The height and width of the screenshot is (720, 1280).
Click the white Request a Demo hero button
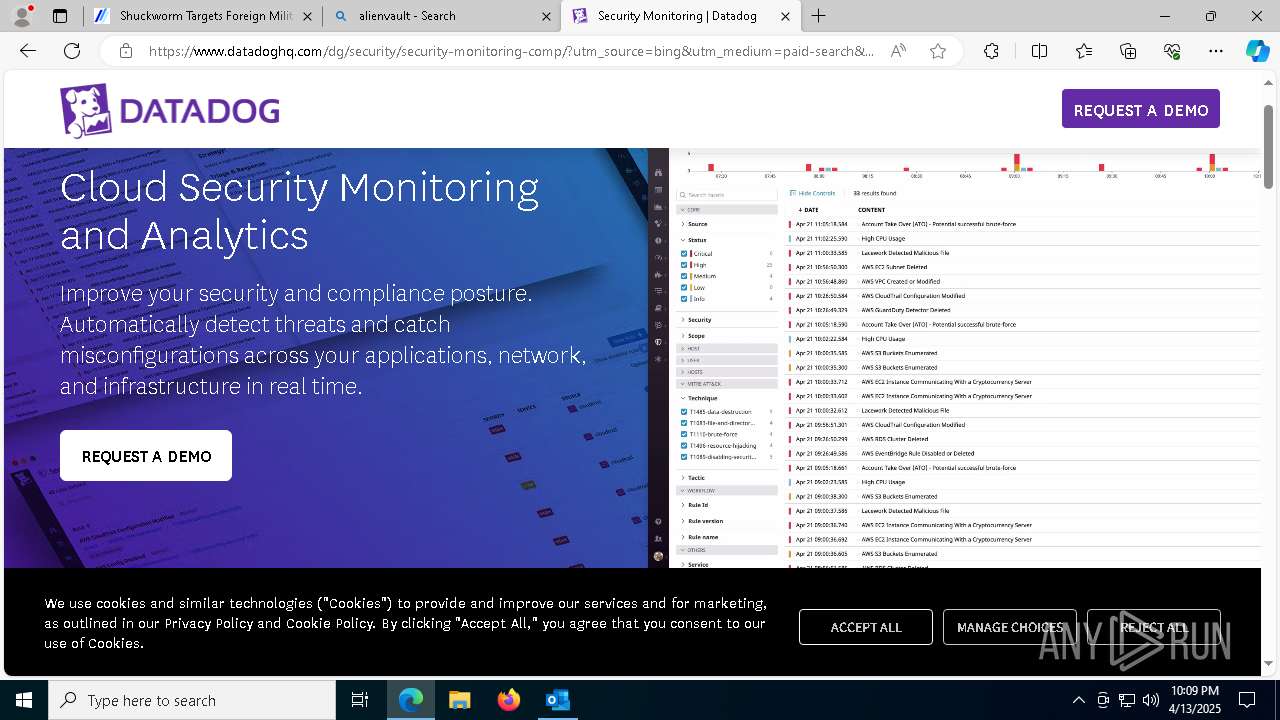click(x=146, y=456)
